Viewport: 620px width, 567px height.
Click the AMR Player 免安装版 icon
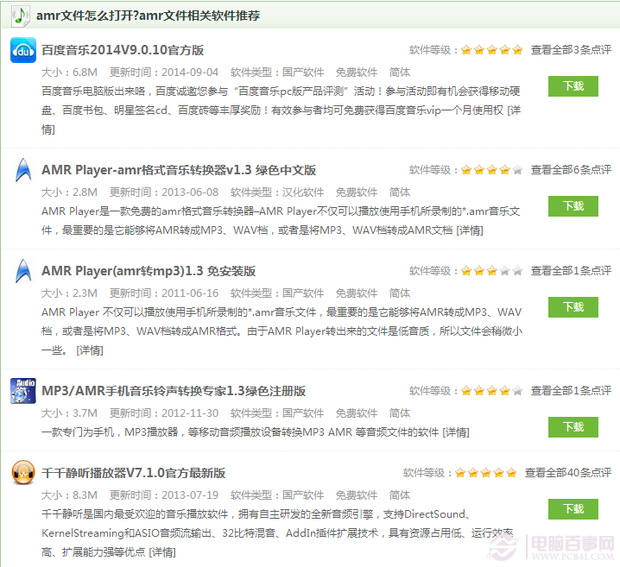pyautogui.click(x=23, y=271)
